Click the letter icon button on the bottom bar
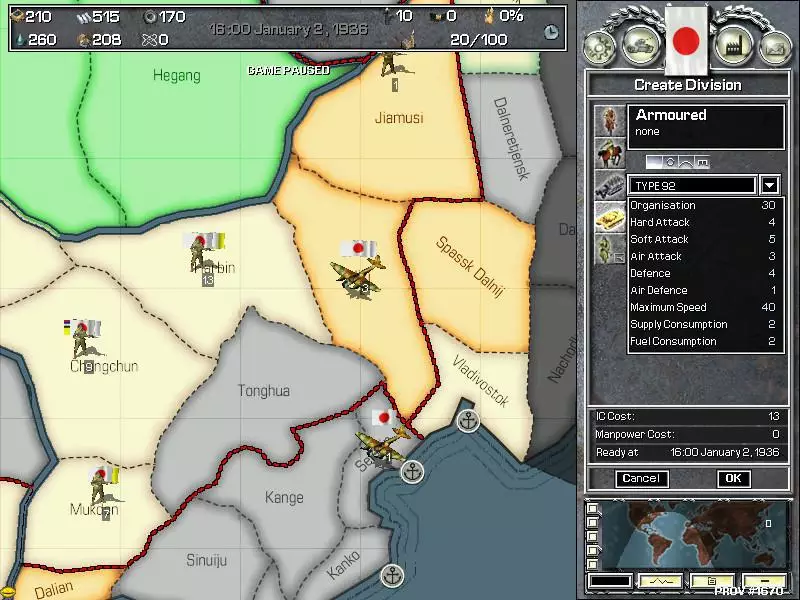The height and width of the screenshot is (600, 800). tap(712, 580)
